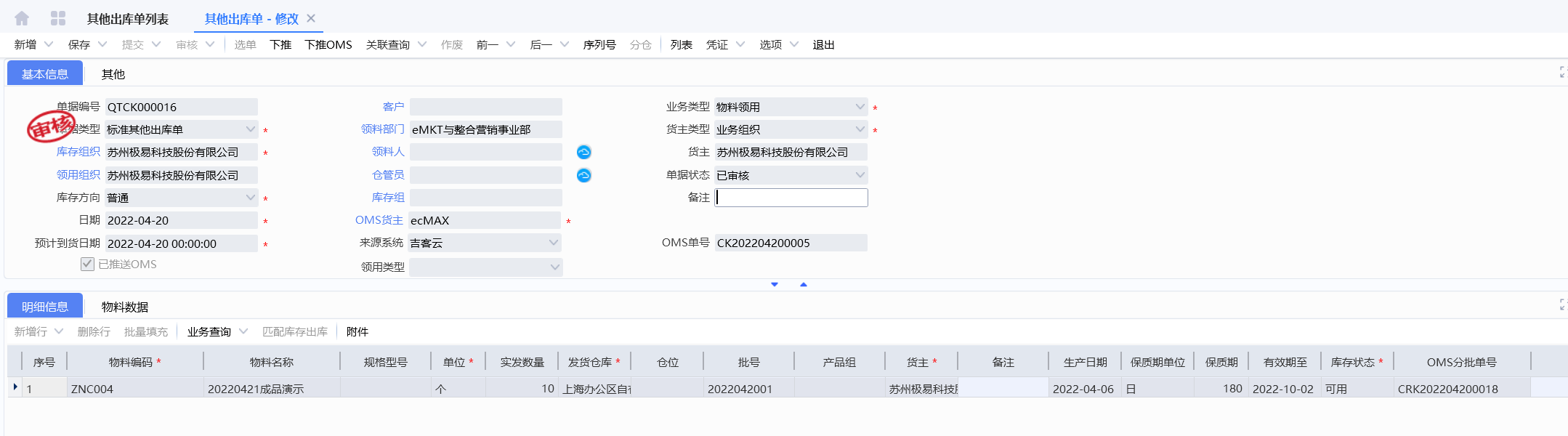Image resolution: width=1568 pixels, height=436 pixels.
Task: Click the 生产日期 cell 2022-04-06
Action: pos(1085,389)
